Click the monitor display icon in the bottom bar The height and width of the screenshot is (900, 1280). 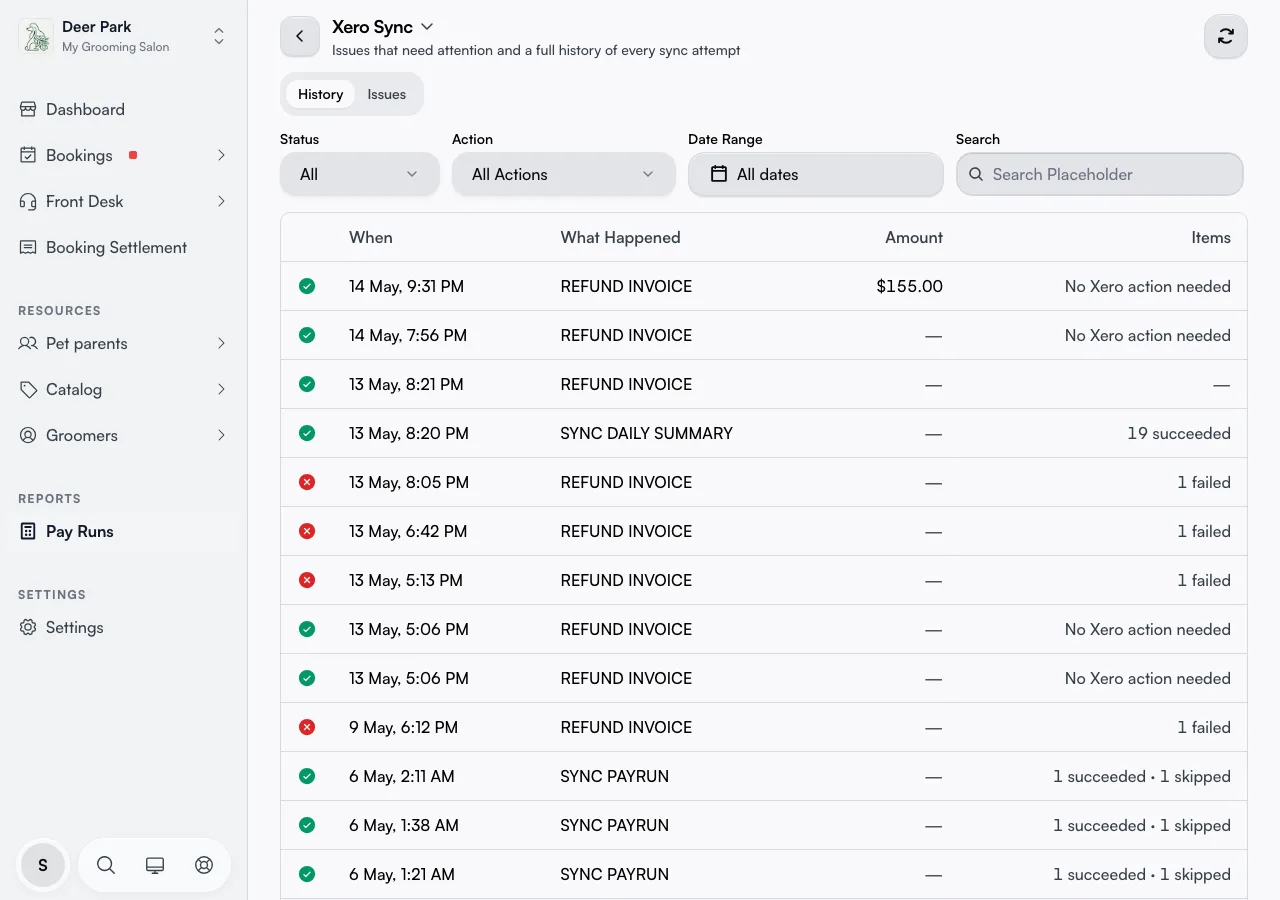[x=155, y=865]
